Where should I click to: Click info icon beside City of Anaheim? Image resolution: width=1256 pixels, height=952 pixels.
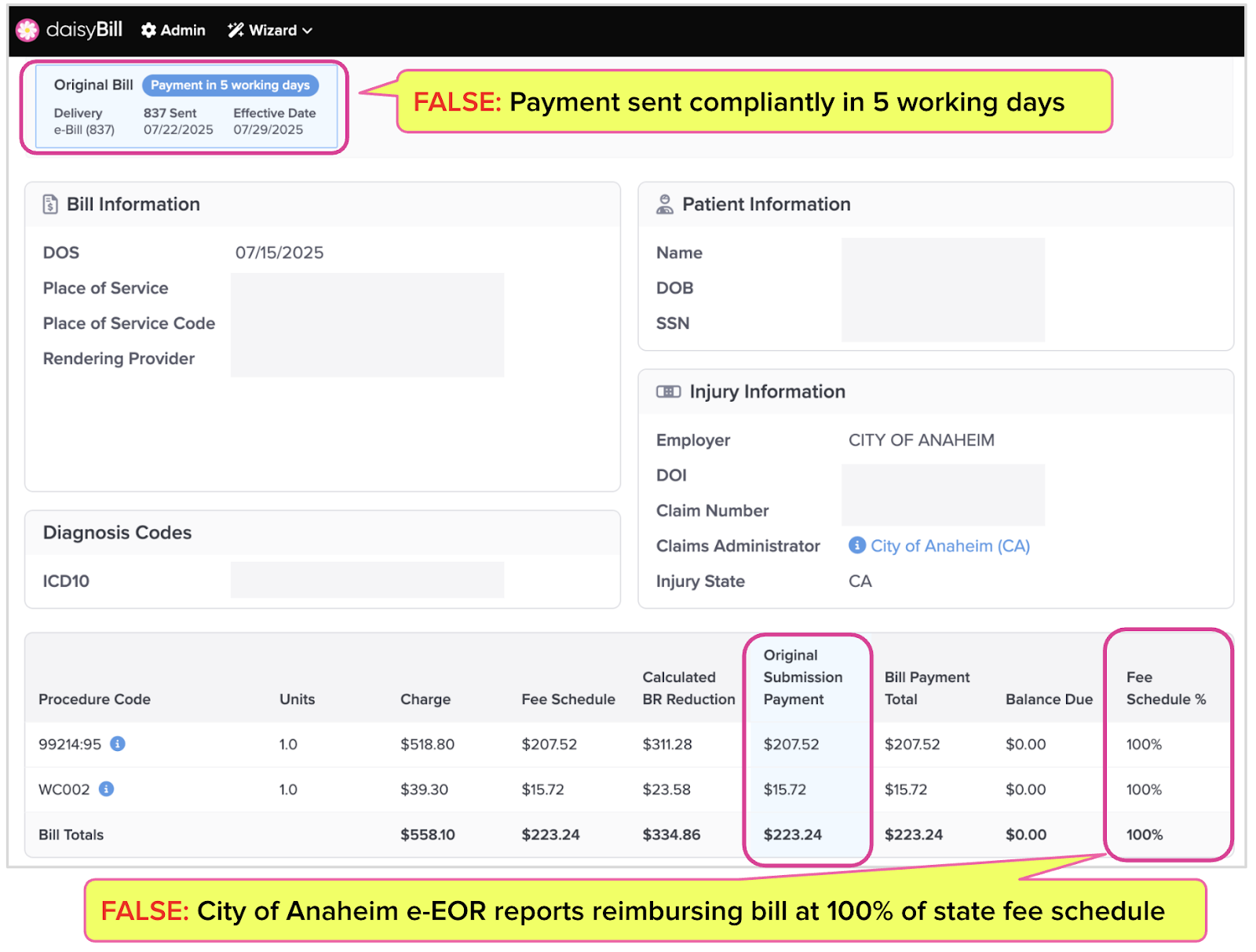click(857, 545)
